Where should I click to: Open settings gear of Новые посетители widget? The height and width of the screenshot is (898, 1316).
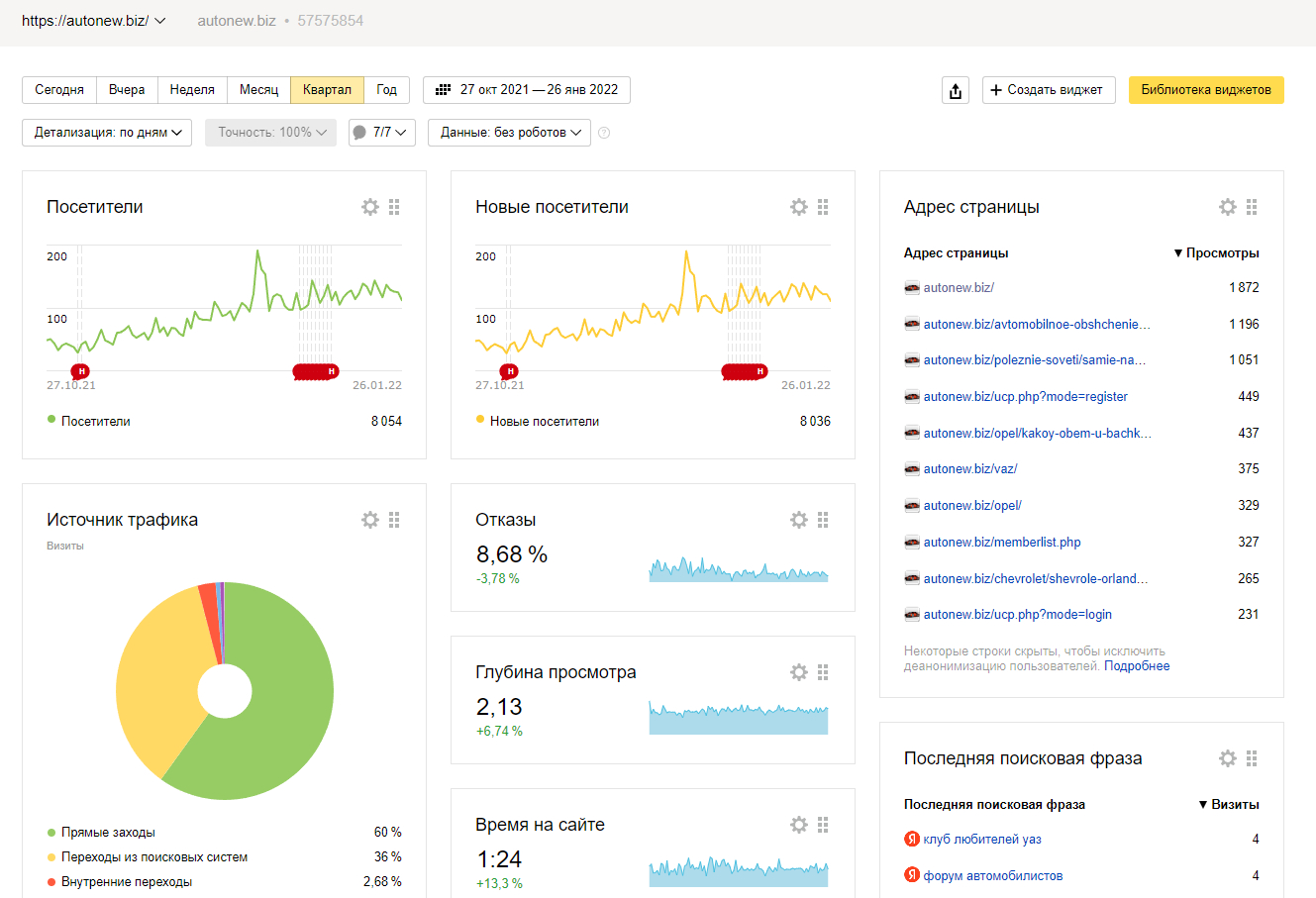click(799, 207)
